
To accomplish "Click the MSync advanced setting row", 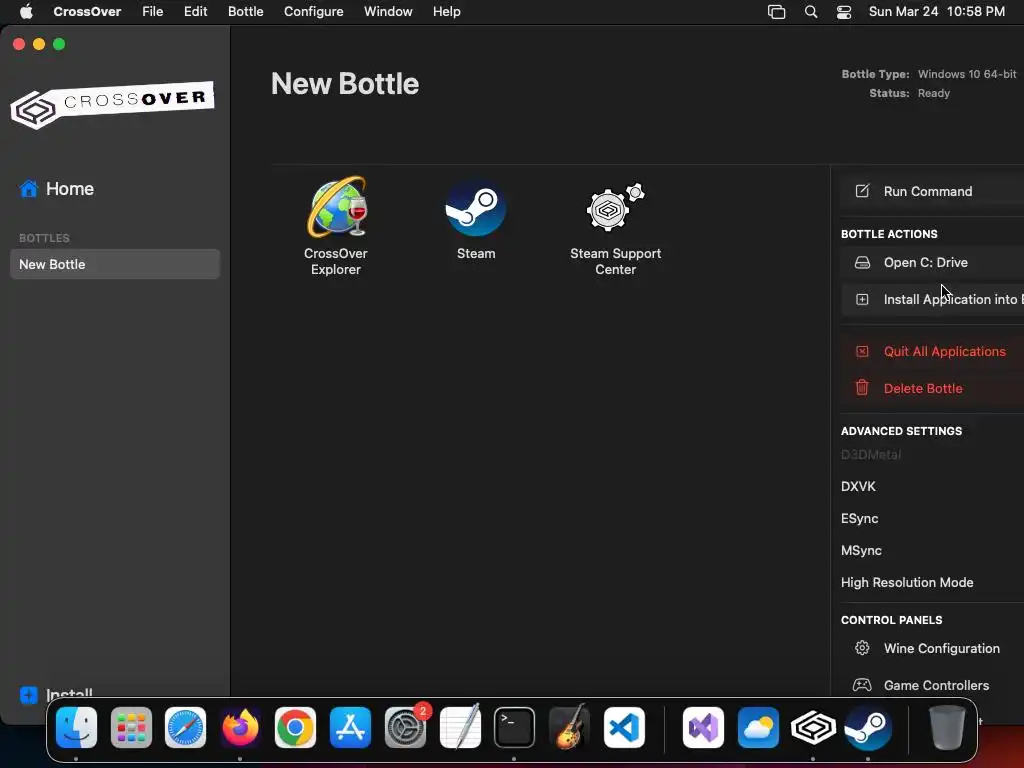I will tap(932, 550).
